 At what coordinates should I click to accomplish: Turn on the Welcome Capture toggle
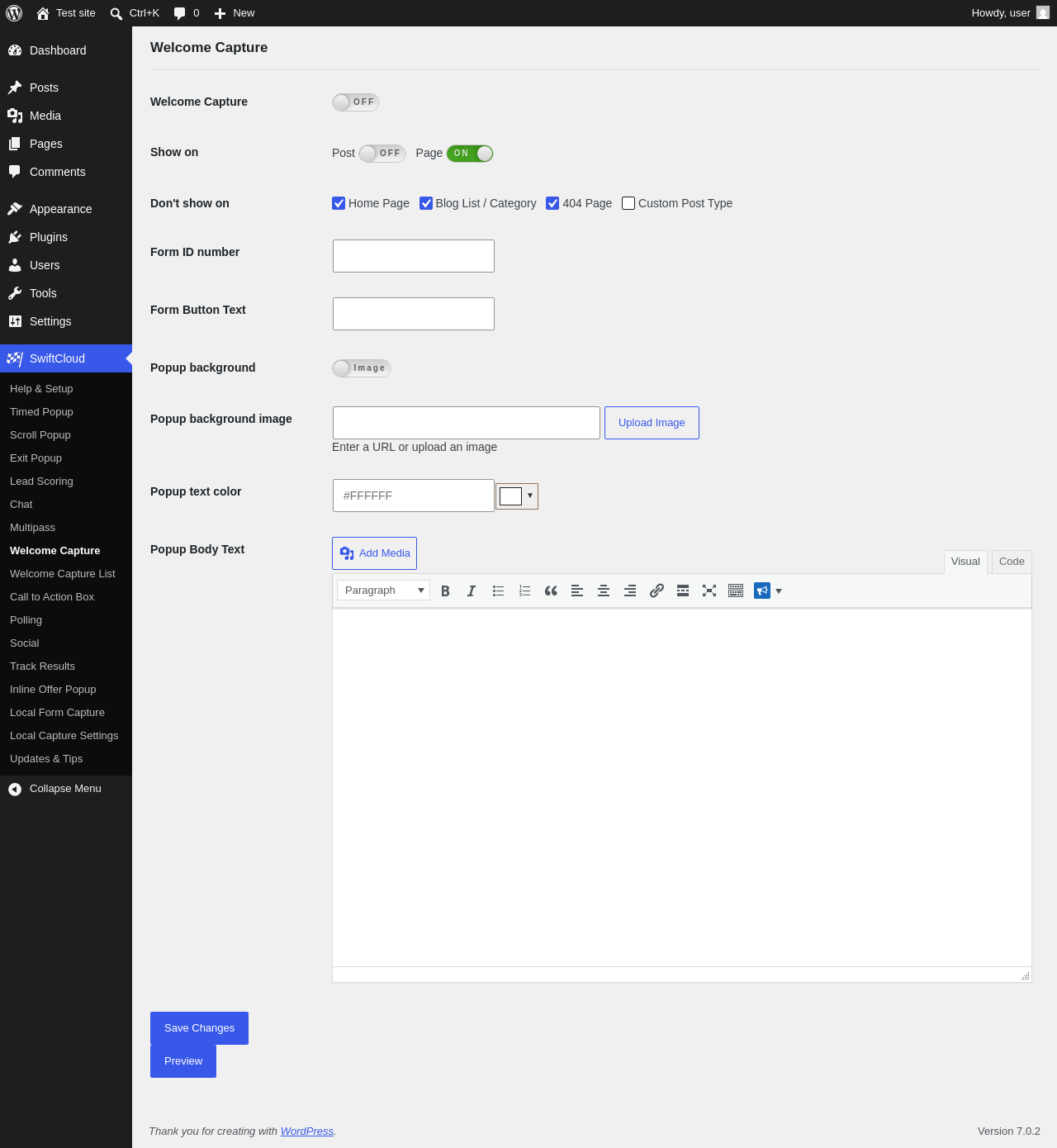356,102
